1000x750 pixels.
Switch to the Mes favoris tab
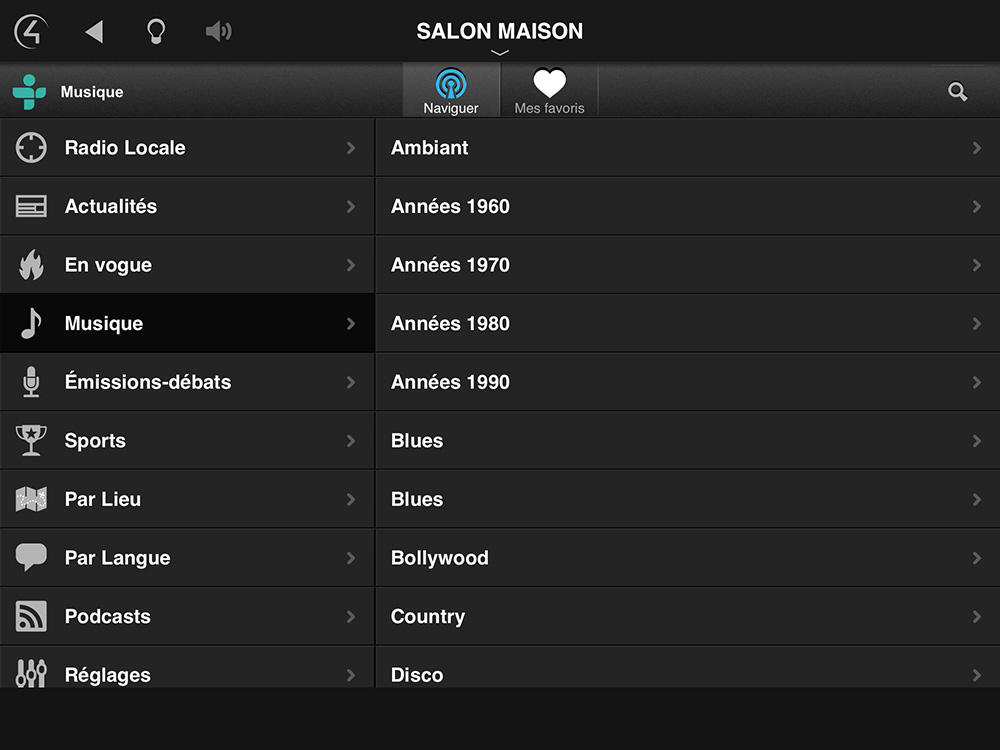(550, 91)
